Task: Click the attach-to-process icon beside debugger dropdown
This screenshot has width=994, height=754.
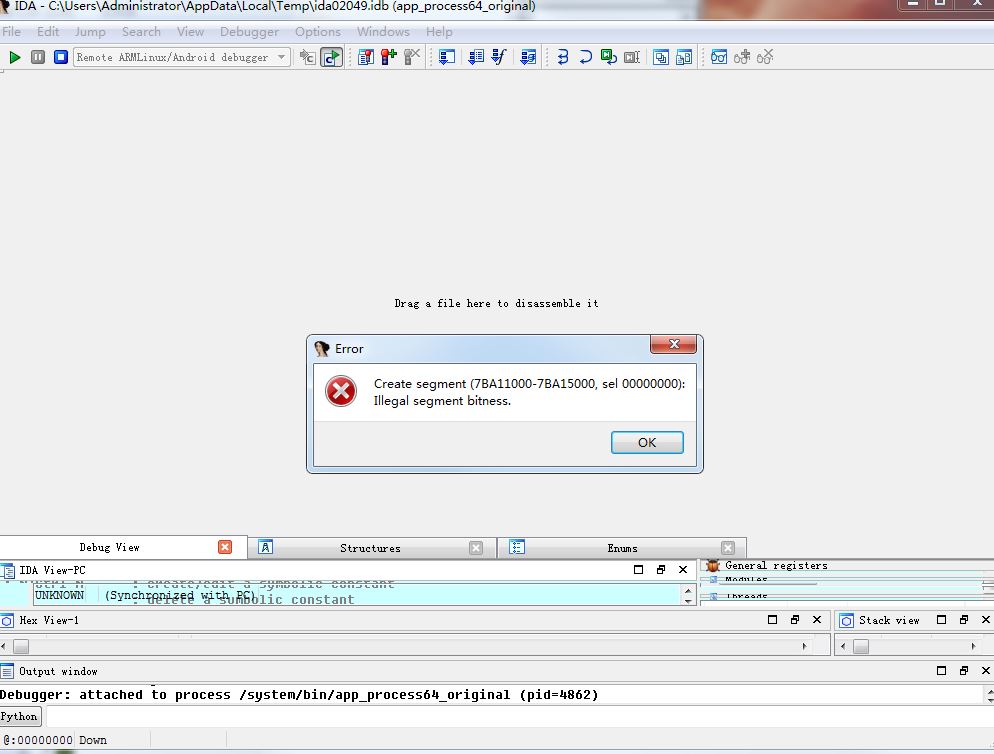Action: point(307,57)
